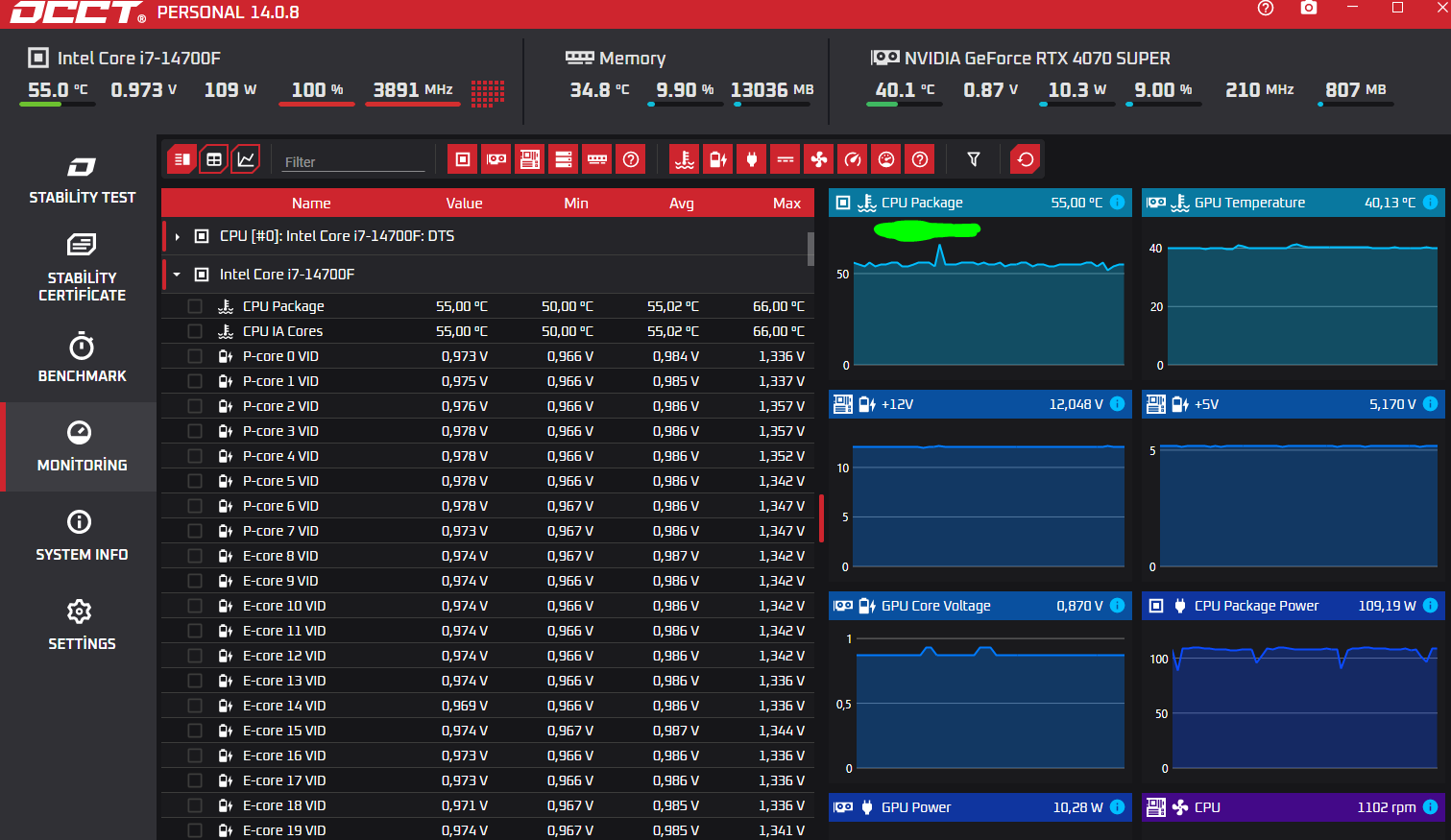The width and height of the screenshot is (1451, 840).
Task: Open the System Info section
Action: (x=82, y=537)
